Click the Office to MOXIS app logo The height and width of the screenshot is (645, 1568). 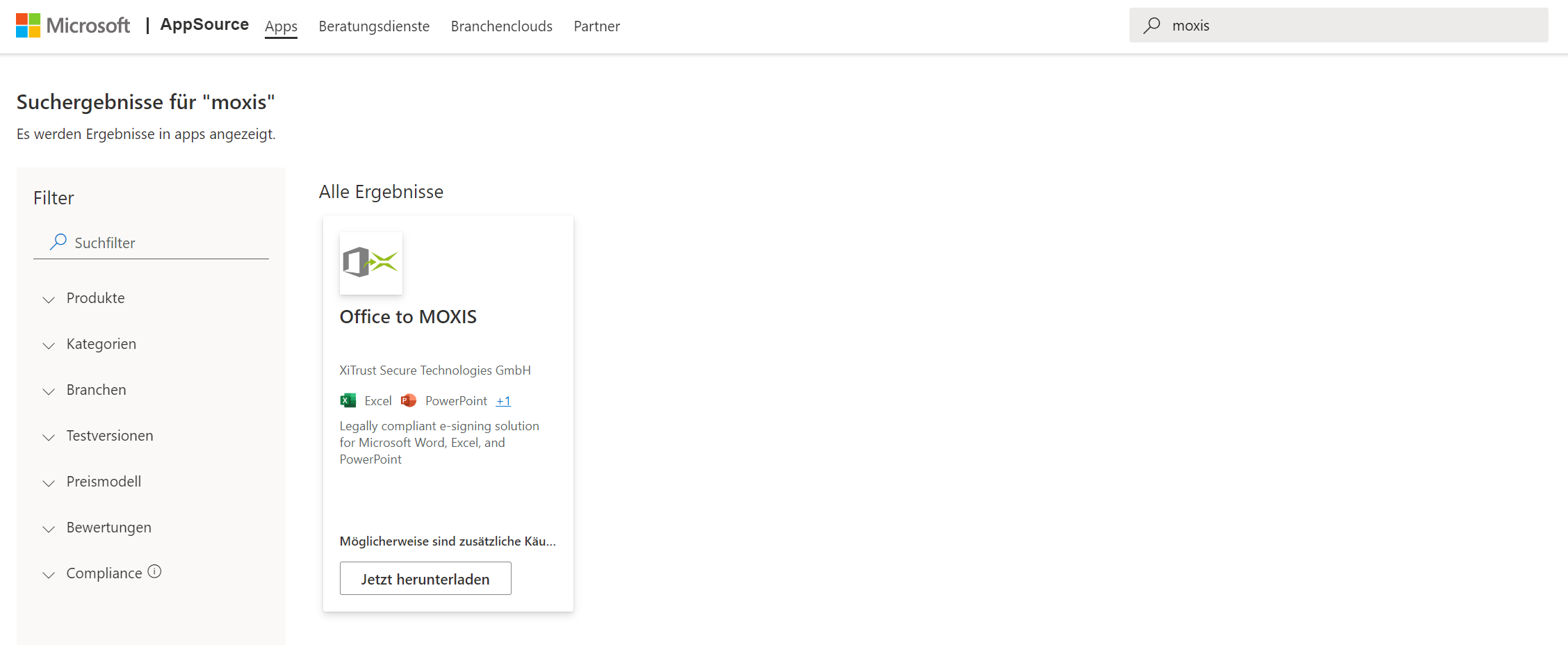[370, 263]
